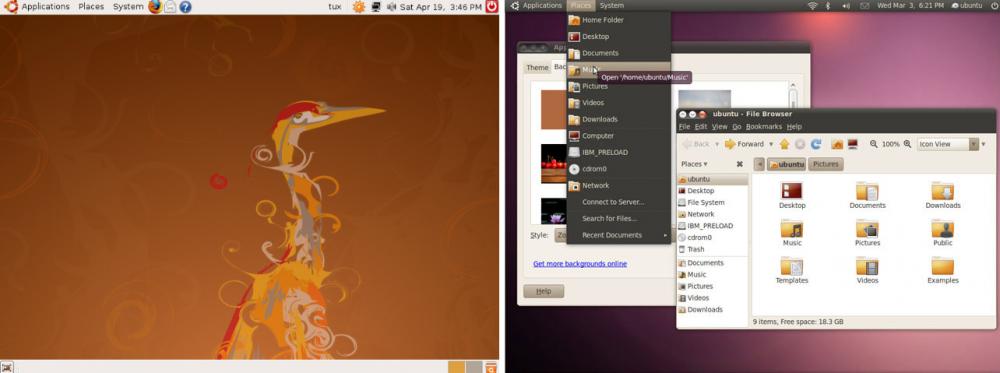Open the Music folder icon in file browser

[792, 234]
